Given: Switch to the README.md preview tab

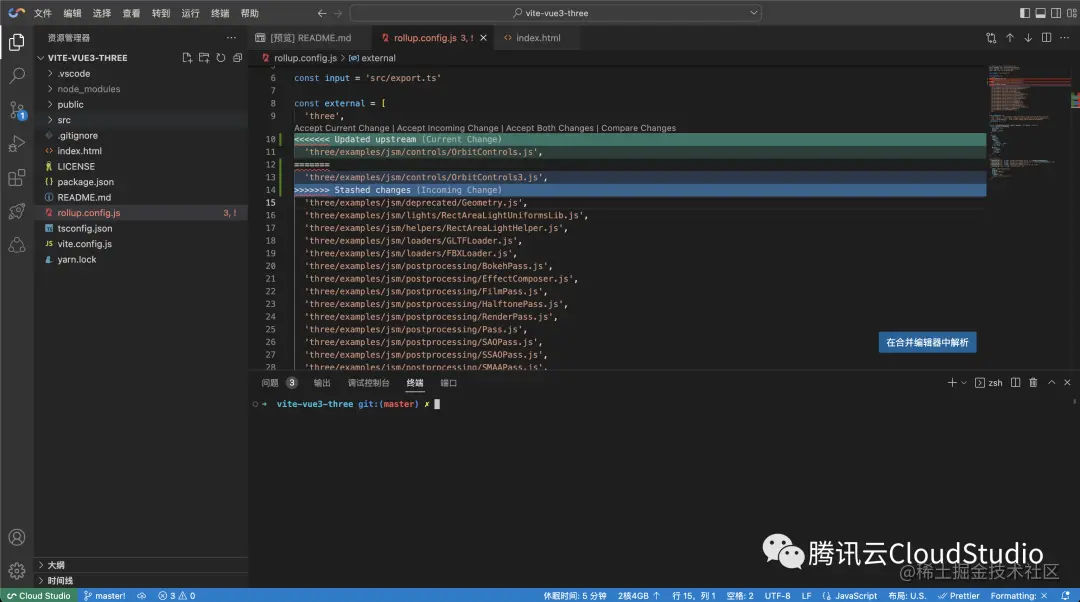Looking at the screenshot, I should (x=310, y=38).
